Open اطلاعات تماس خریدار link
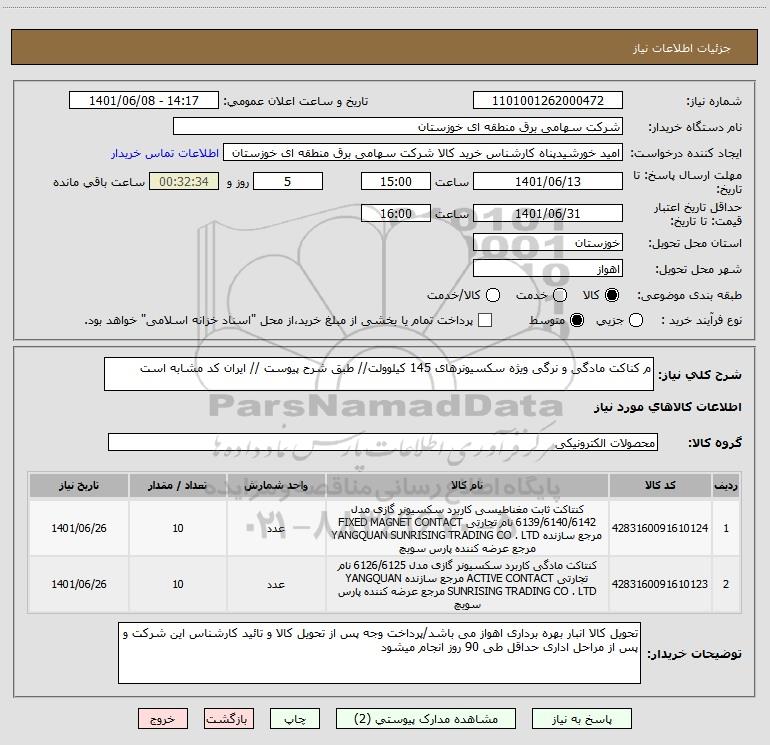 pyautogui.click(x=165, y=153)
